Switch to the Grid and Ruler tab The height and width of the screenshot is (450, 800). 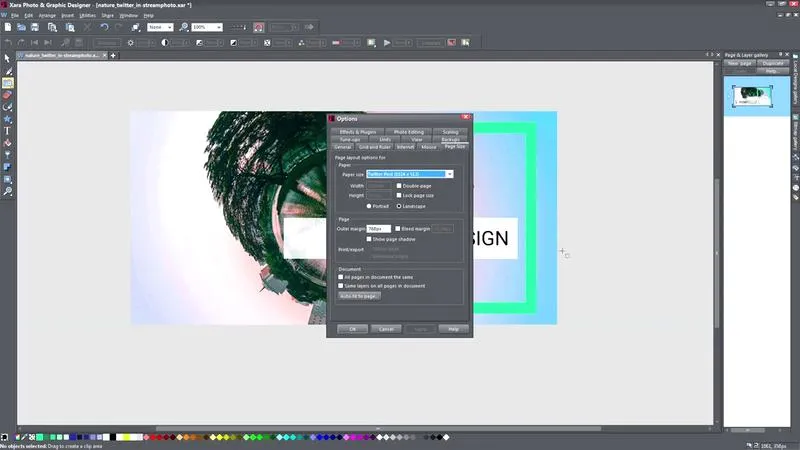point(375,147)
